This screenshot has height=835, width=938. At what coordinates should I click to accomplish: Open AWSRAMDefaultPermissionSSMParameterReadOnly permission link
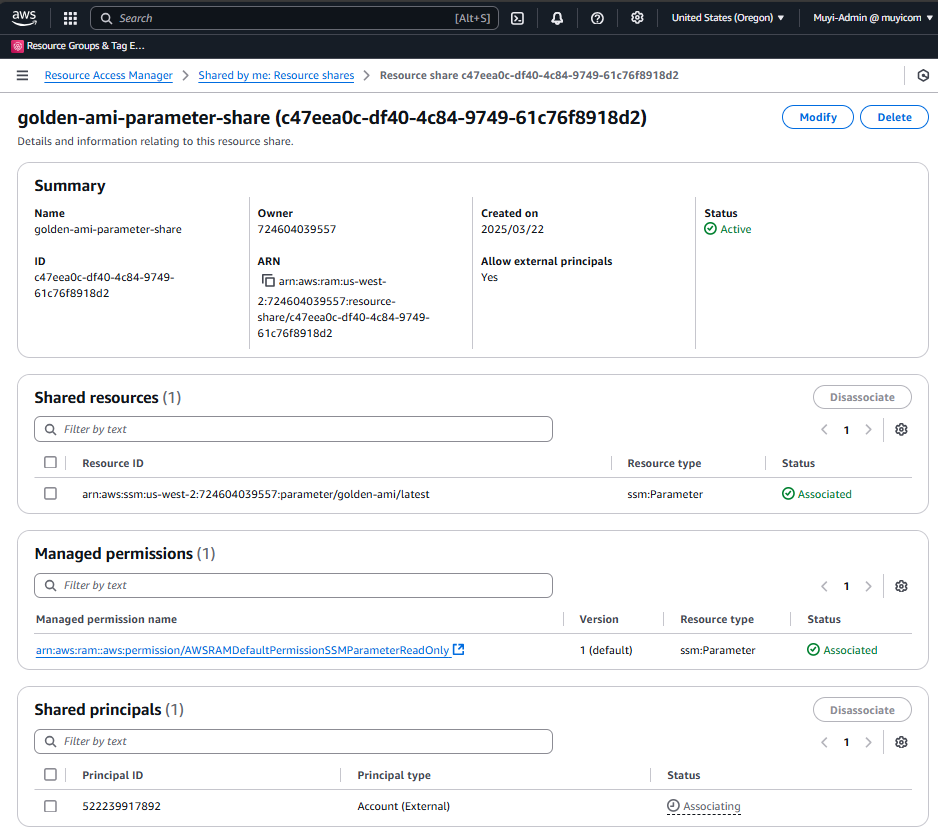click(242, 650)
